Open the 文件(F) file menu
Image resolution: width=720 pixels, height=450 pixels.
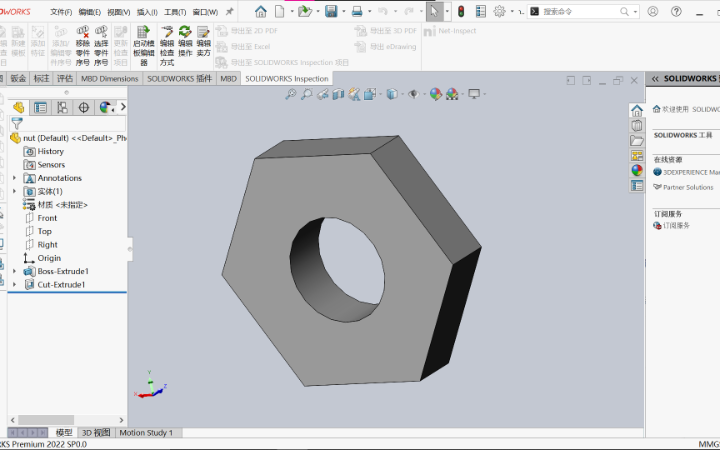[x=61, y=12]
